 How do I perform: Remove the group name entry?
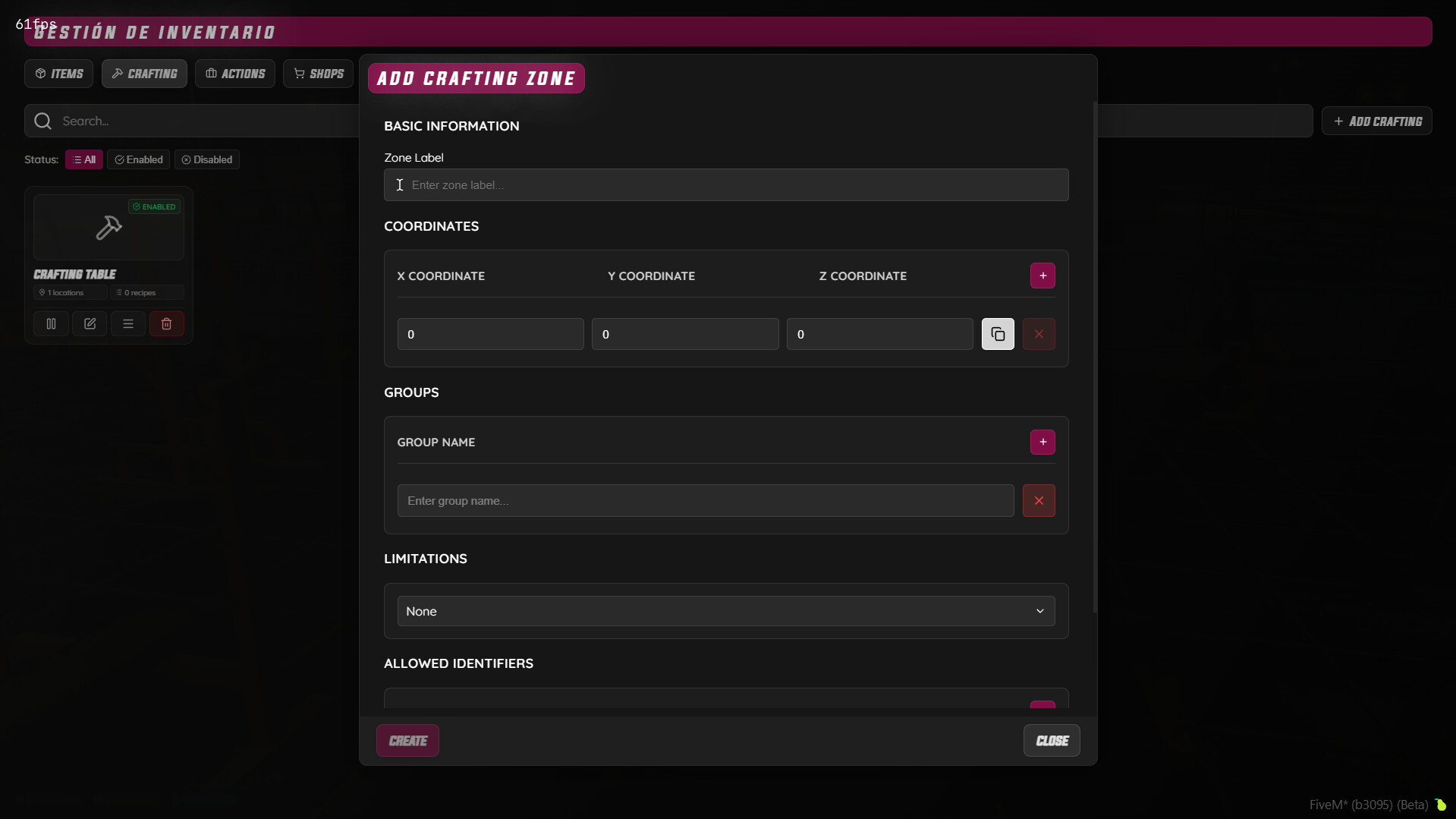(x=1039, y=501)
